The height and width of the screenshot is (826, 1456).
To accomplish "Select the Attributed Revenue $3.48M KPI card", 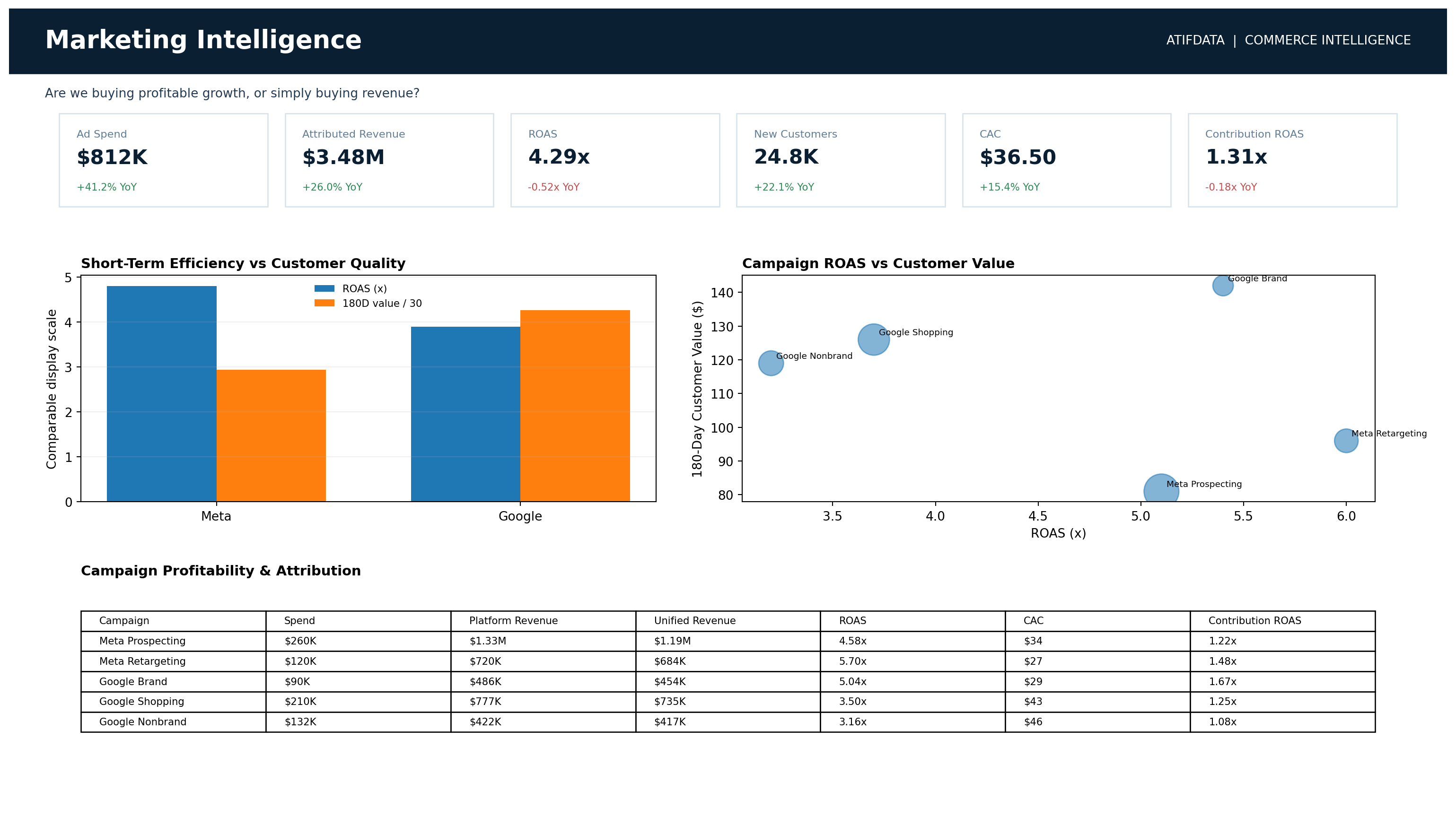I will [389, 160].
